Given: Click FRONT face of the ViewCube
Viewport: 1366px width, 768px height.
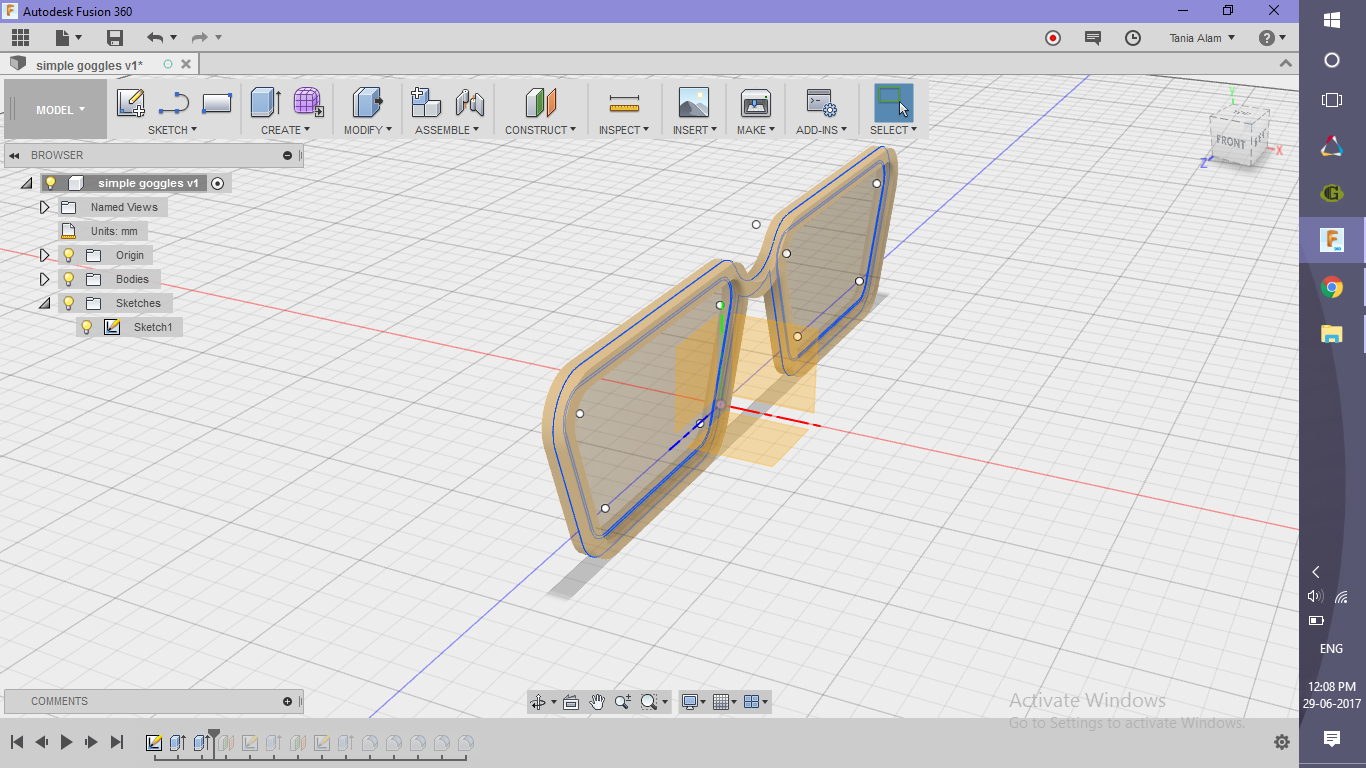Looking at the screenshot, I should tap(1231, 143).
